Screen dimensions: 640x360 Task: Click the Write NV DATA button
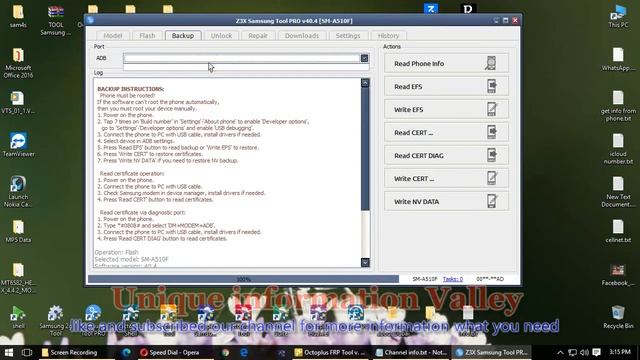click(446, 201)
